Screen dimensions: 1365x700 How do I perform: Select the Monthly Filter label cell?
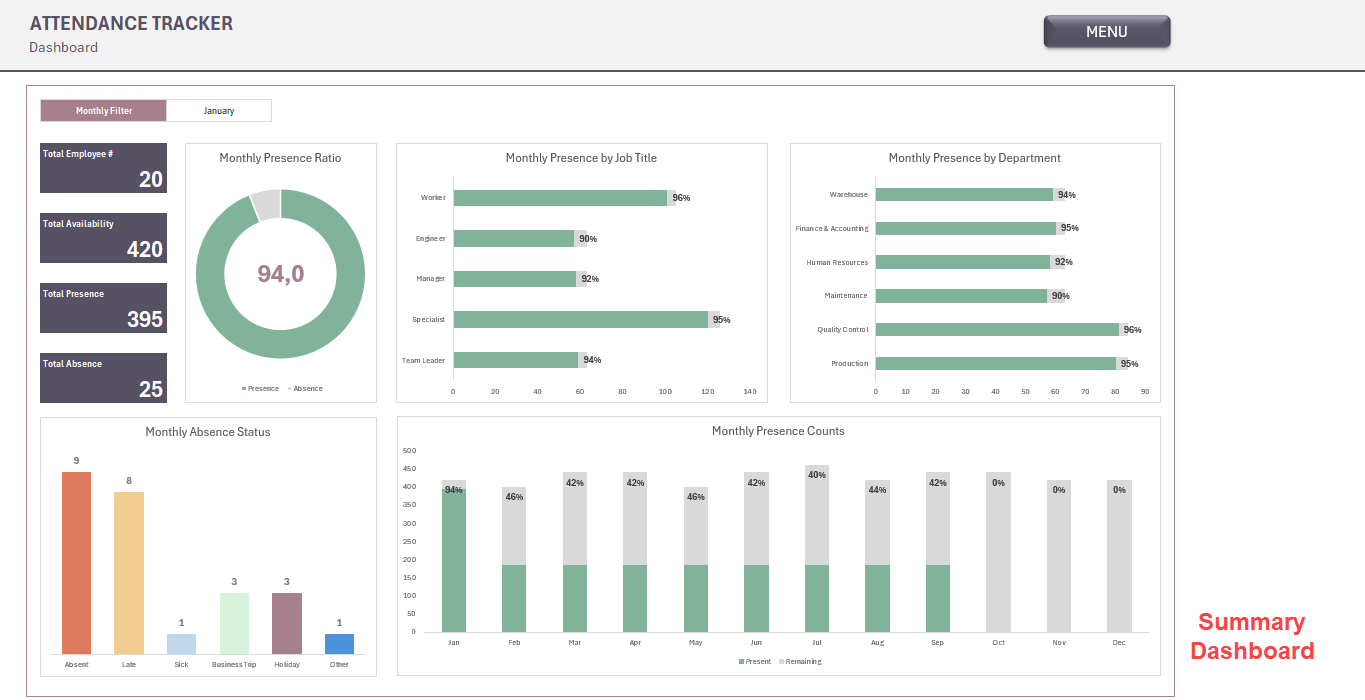pos(104,111)
